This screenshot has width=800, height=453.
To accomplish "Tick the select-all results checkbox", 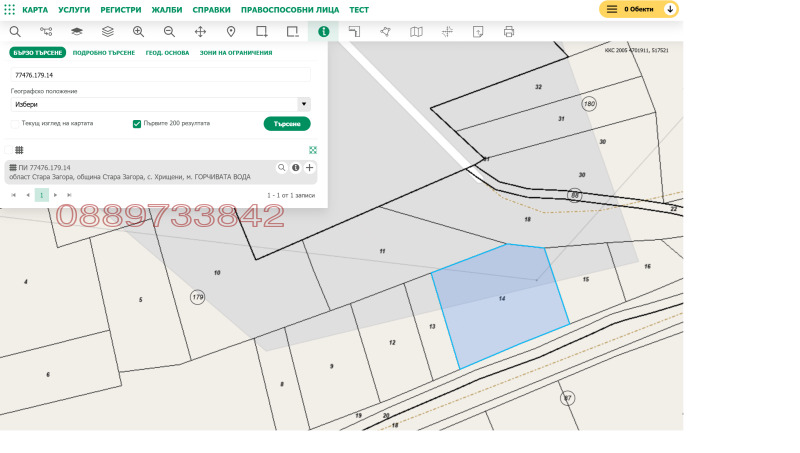I will tap(8, 150).
